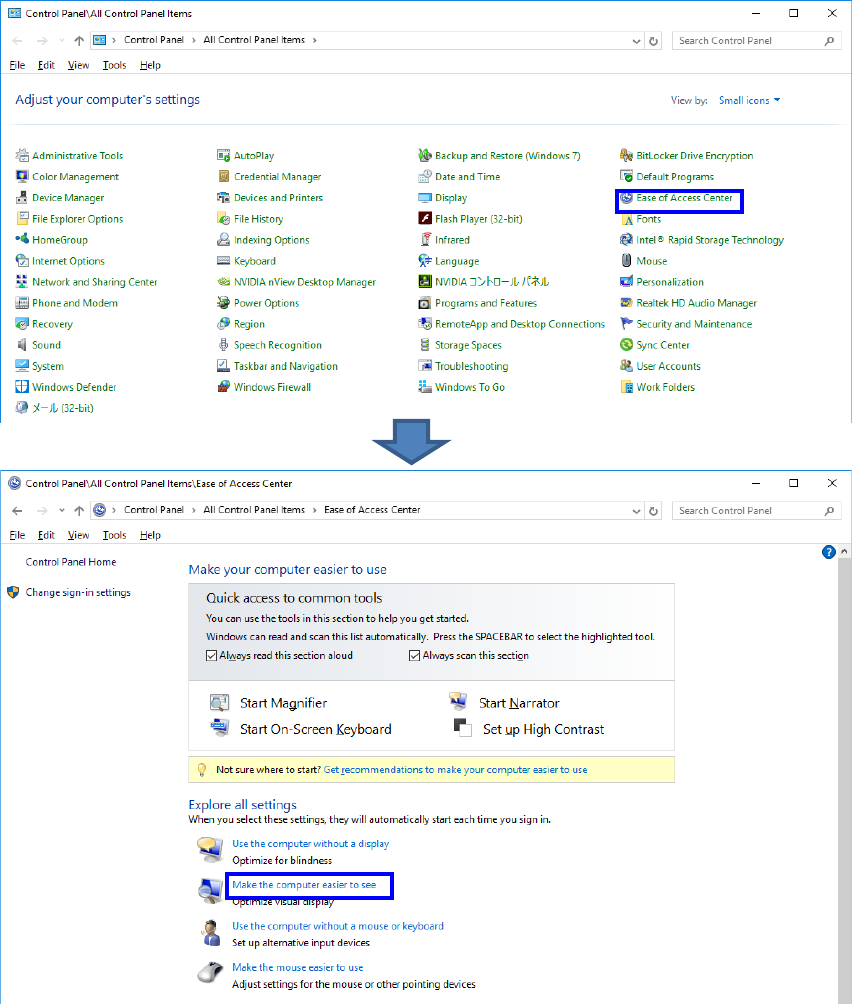This screenshot has height=1004, width=852.
Task: Open Edit menu in top window
Action: tap(46, 65)
